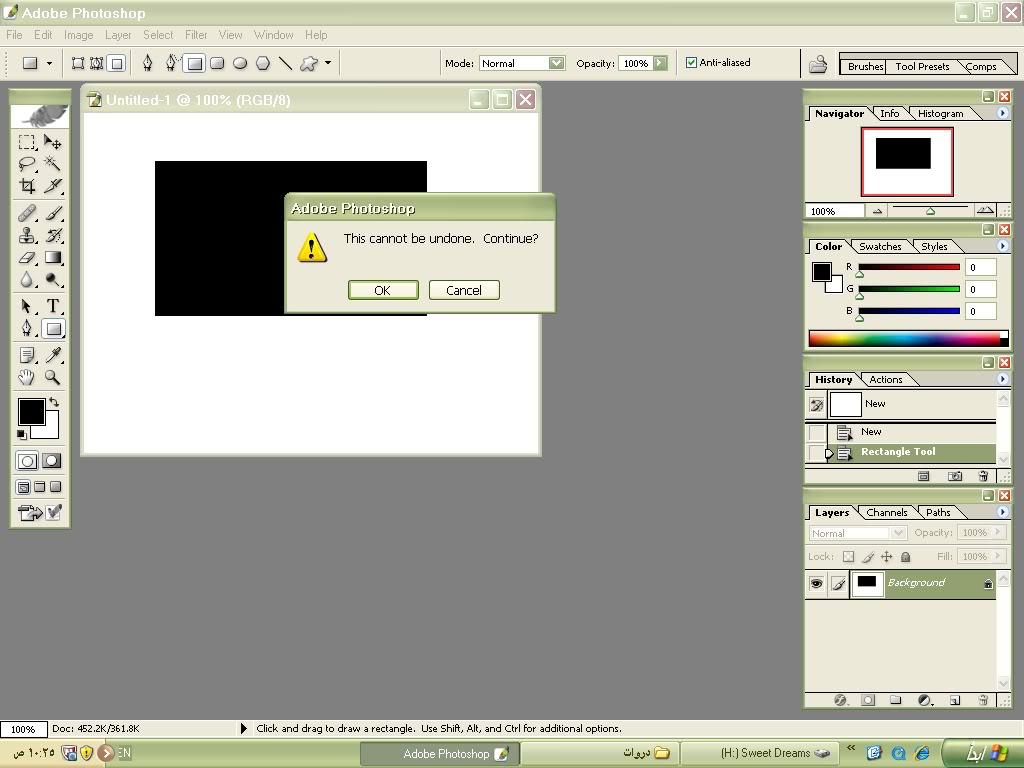Cancel the cannot be undone dialog

click(x=463, y=290)
